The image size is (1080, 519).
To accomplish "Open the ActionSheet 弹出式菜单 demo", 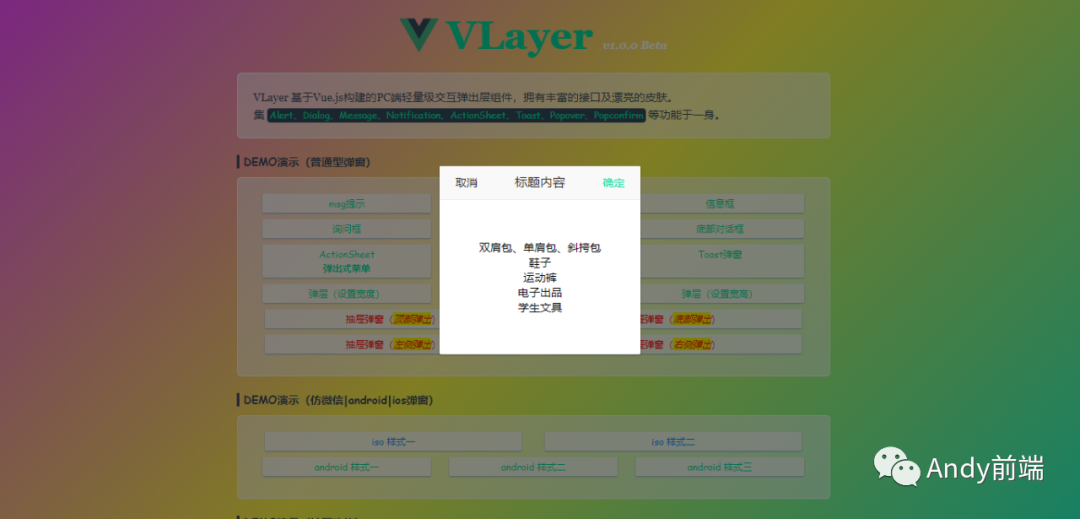I will pyautogui.click(x=346, y=261).
